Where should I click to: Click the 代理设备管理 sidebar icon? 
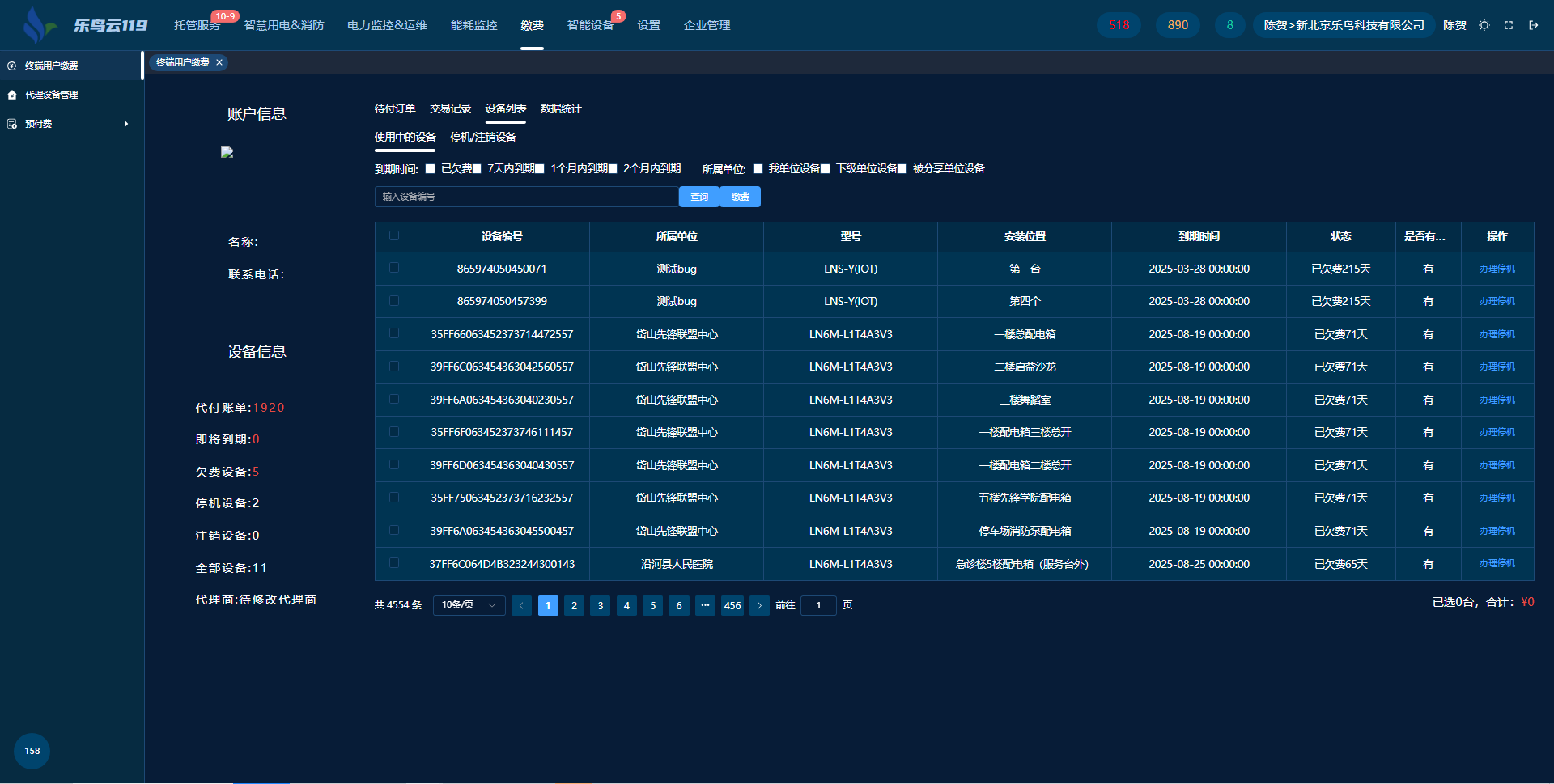pos(12,95)
